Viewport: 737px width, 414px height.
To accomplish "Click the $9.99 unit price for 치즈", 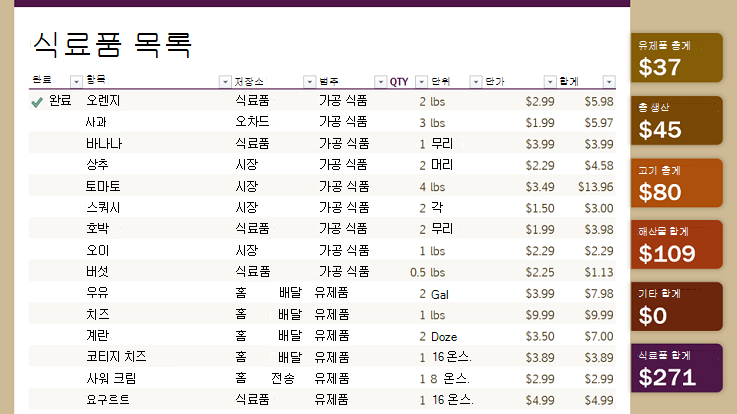I will (x=540, y=315).
